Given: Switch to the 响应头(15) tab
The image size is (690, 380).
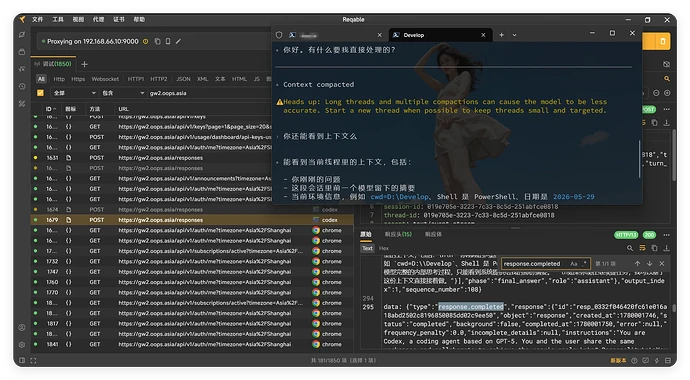Looking at the screenshot, I should click(398, 234).
